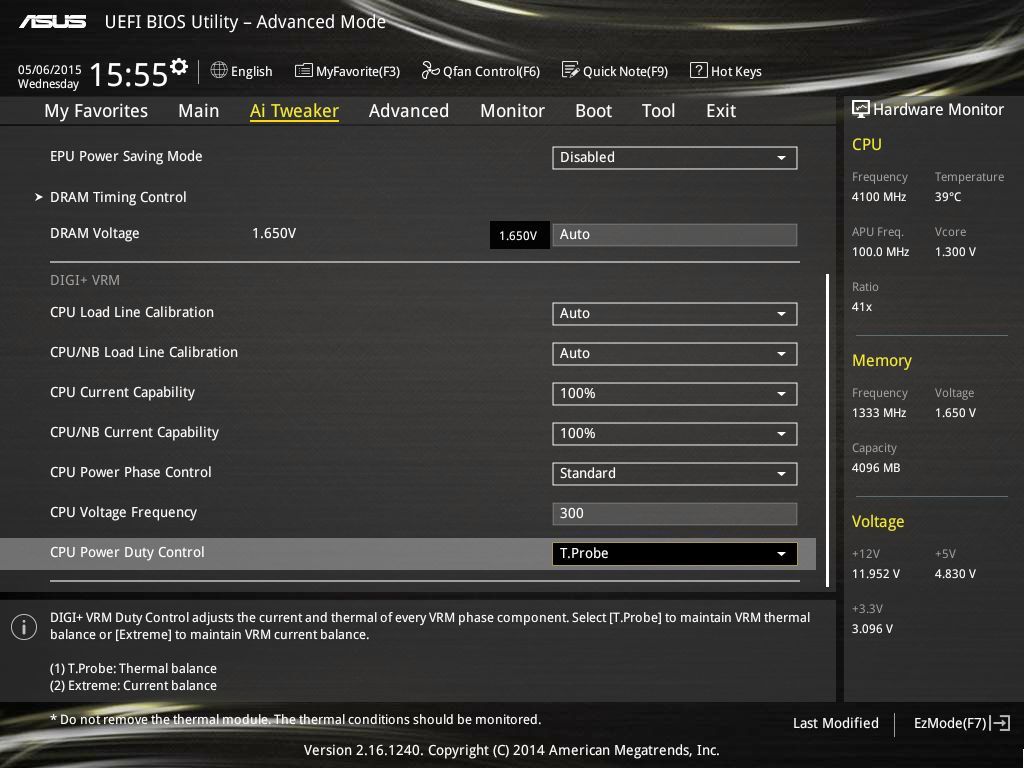
Task: Open the EPU Power Saving Mode dropdown
Action: point(674,157)
